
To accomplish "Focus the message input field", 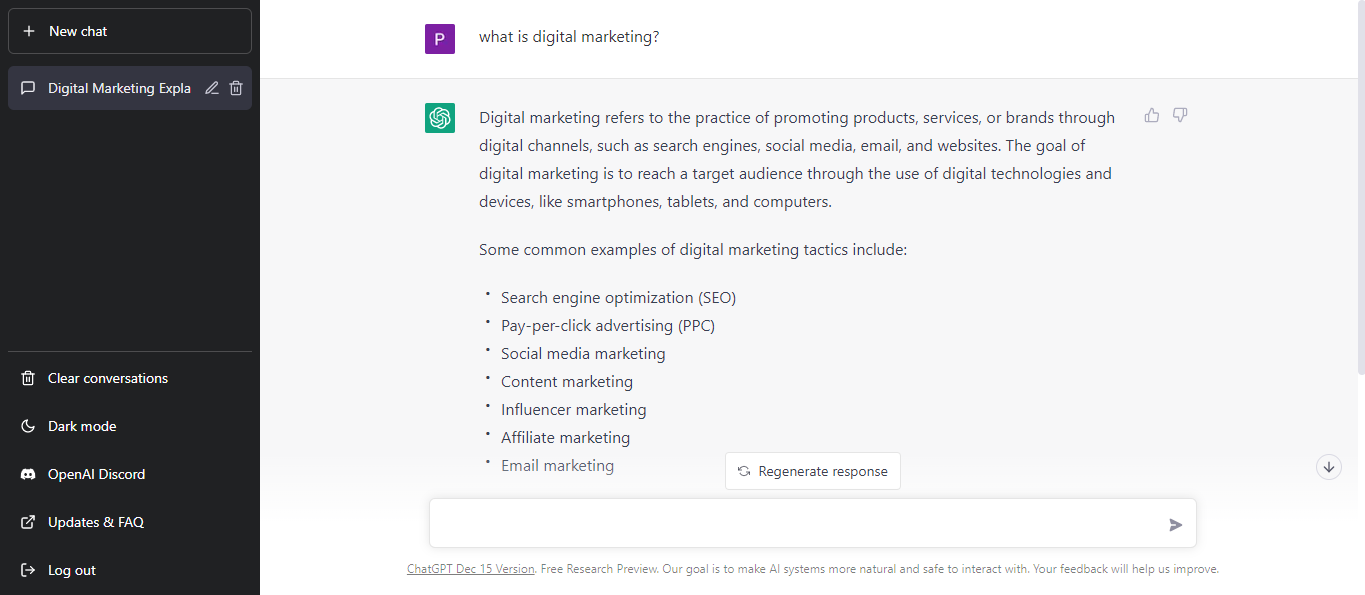I will pyautogui.click(x=795, y=524).
